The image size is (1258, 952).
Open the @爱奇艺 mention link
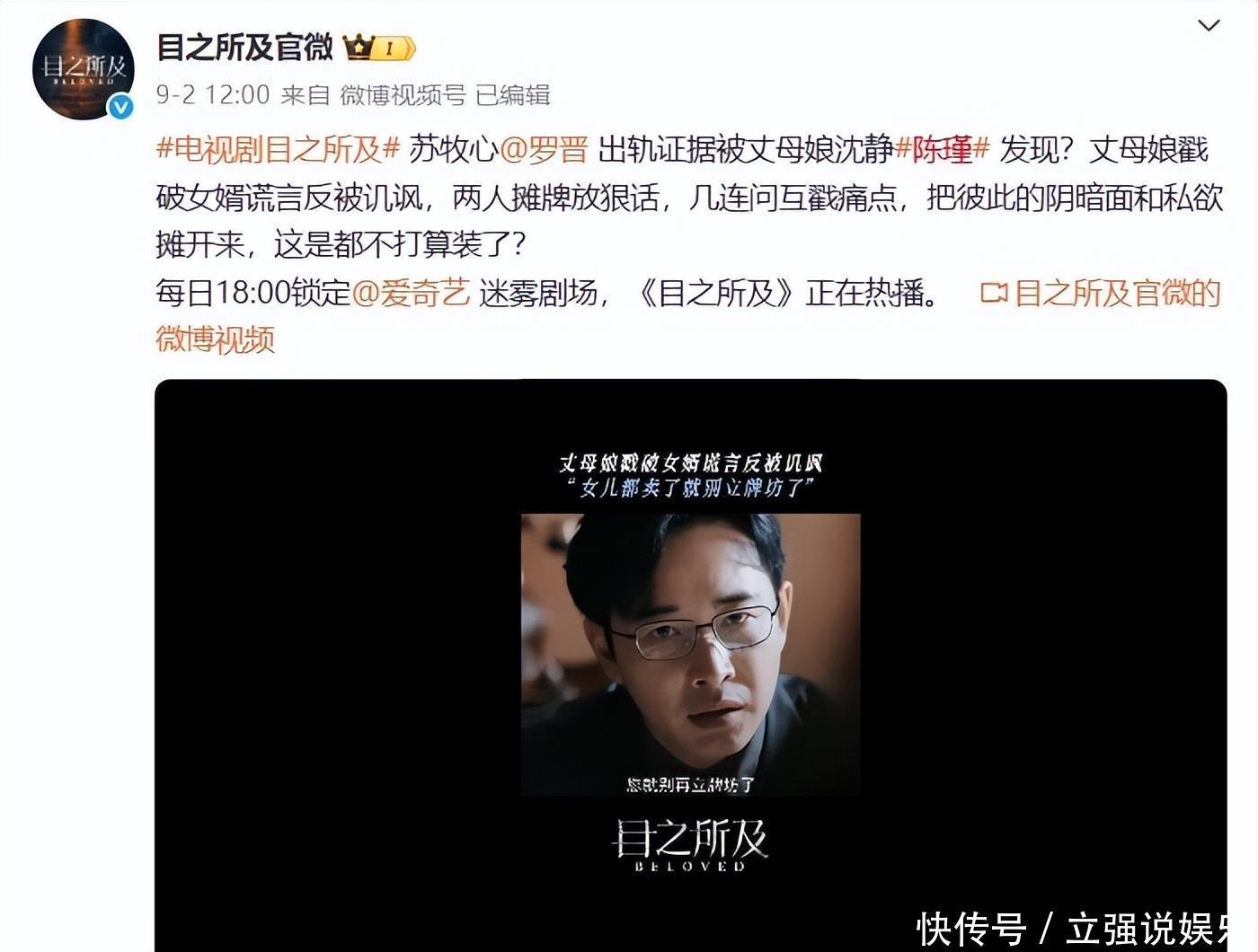pyautogui.click(x=411, y=293)
